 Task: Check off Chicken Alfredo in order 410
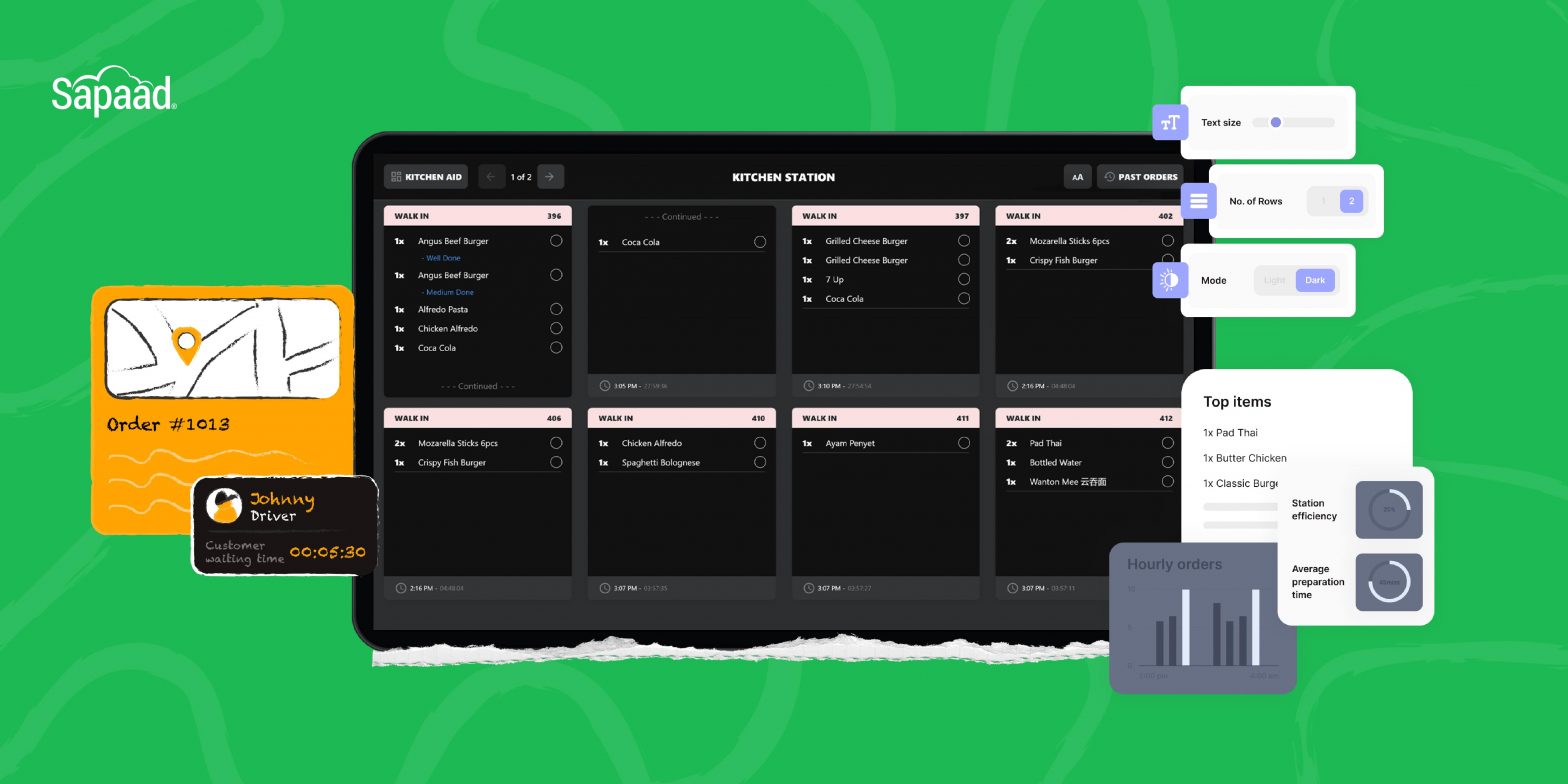tap(760, 443)
